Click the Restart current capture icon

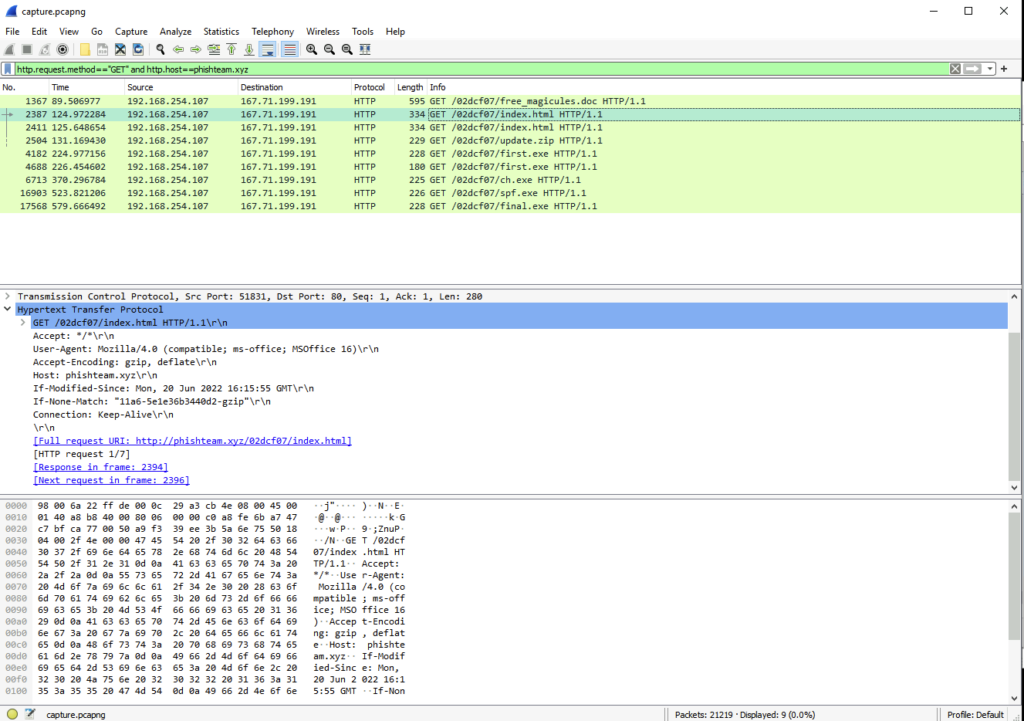tap(44, 50)
